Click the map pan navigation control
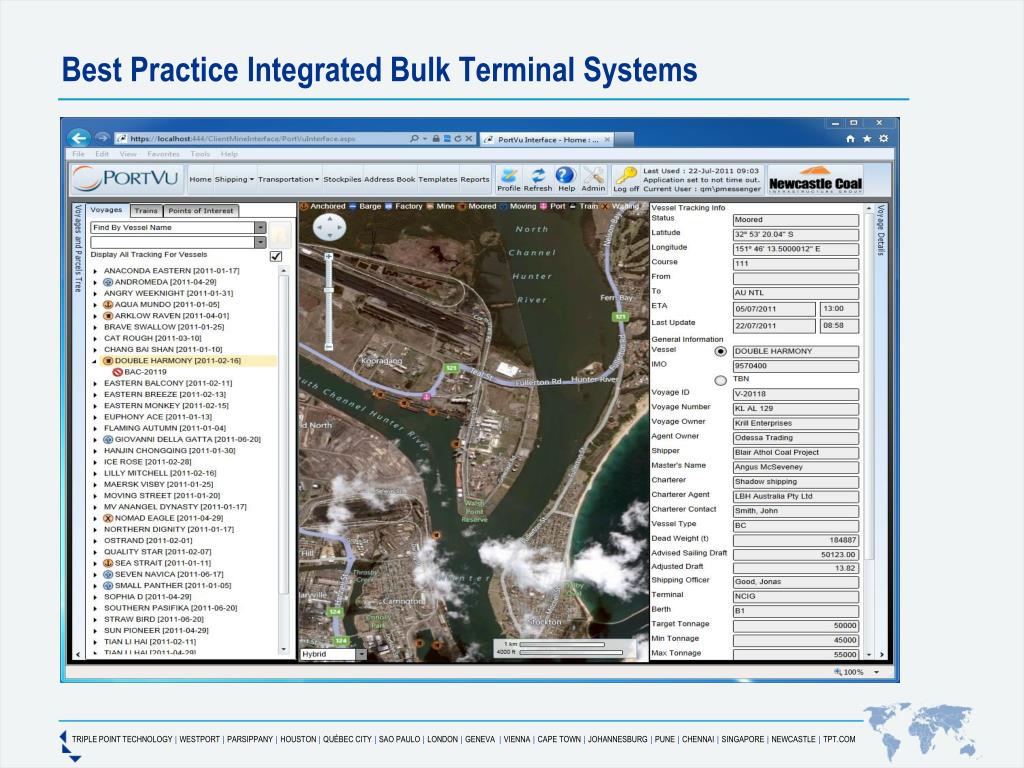The image size is (1024, 768). 330,227
